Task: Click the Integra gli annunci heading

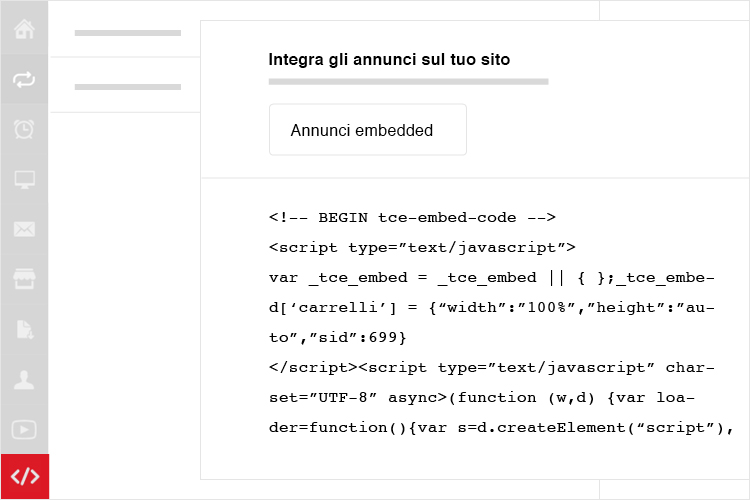Action: coord(389,60)
